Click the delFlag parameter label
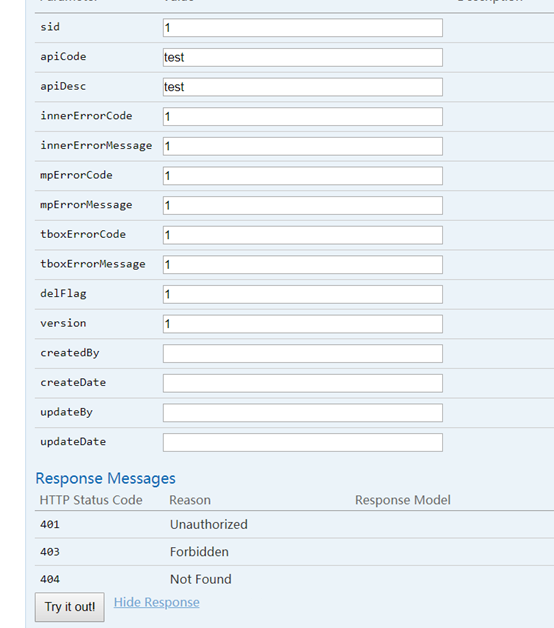Viewport: 554px width, 628px height. 63,294
